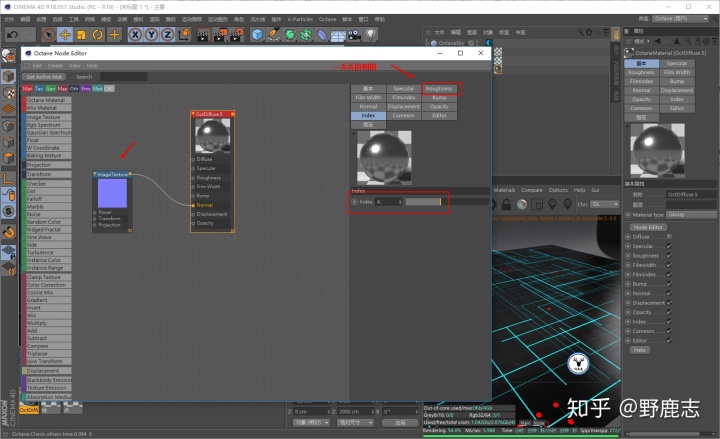Open the Octane layout dropdown at top right

tap(681, 18)
